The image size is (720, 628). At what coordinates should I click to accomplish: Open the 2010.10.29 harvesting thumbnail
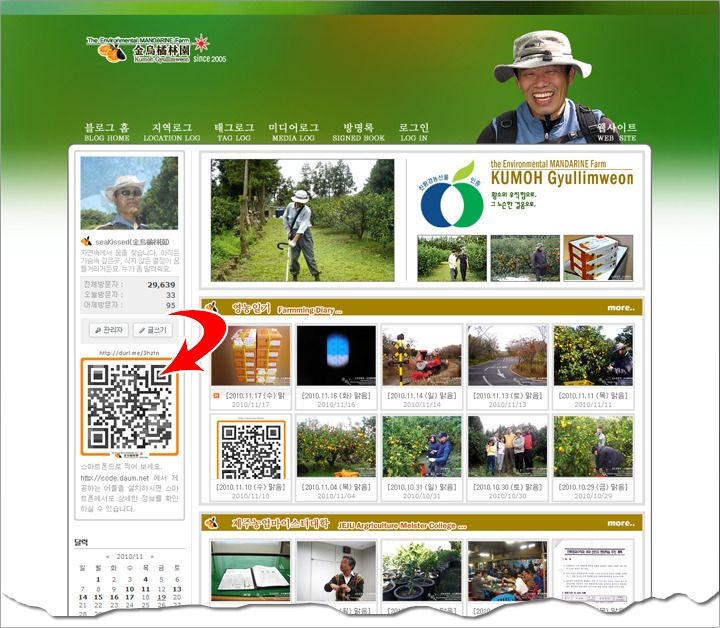point(593,447)
